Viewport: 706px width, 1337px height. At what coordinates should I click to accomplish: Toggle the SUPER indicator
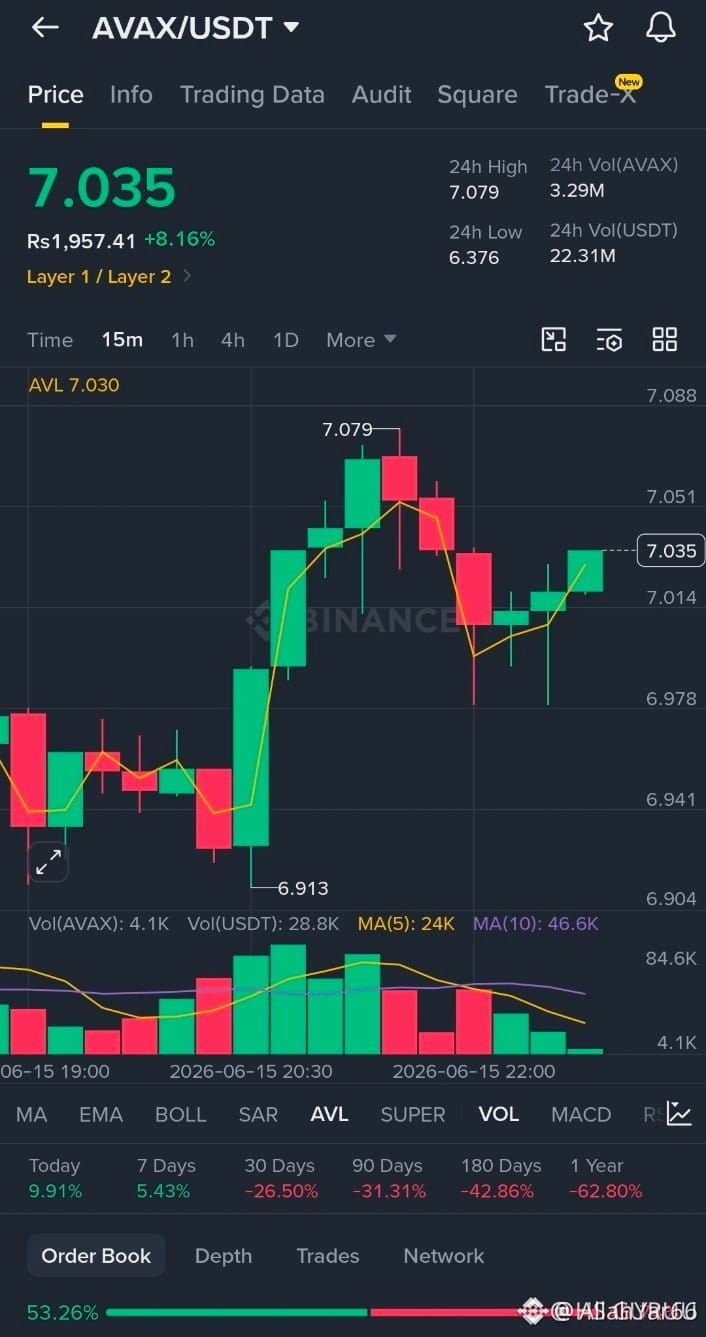(413, 1114)
